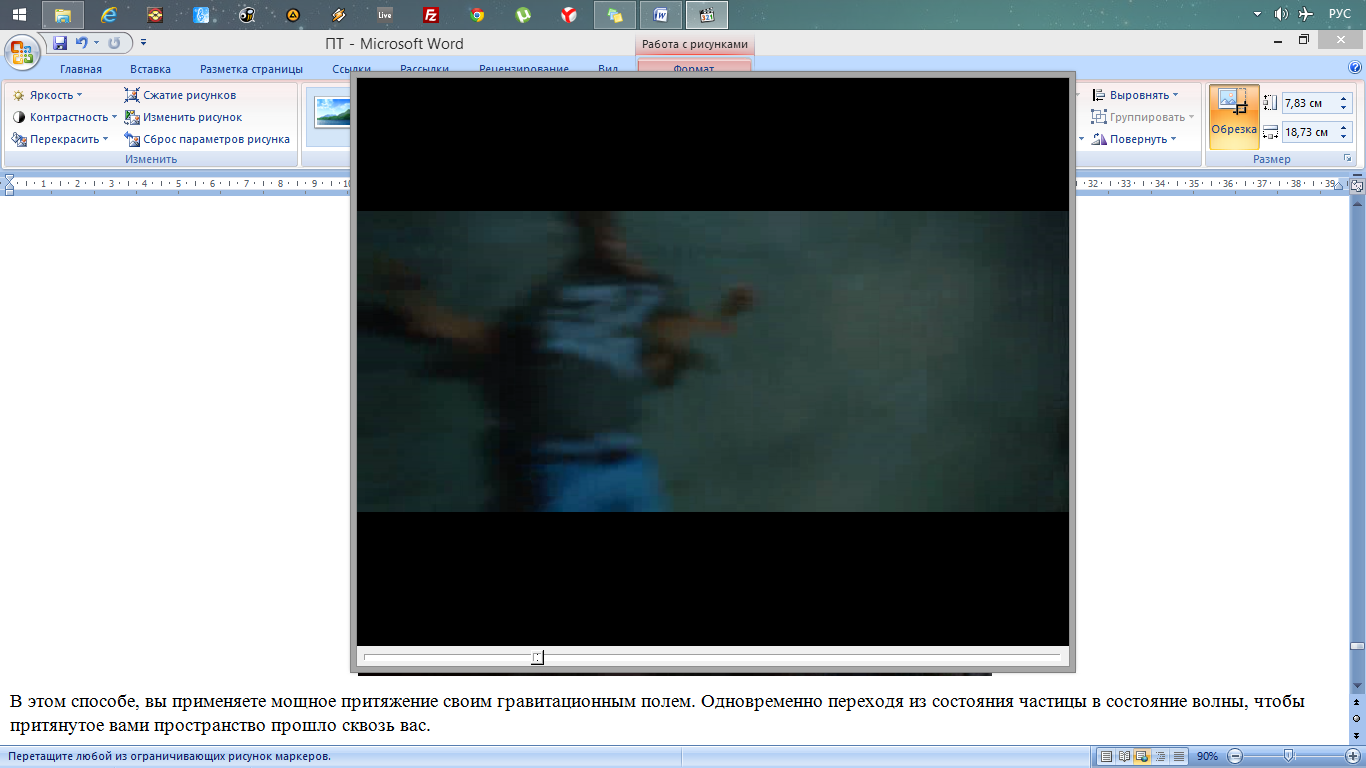1366x768 pixels.
Task: Save the document from Quick Access
Action: click(x=60, y=43)
